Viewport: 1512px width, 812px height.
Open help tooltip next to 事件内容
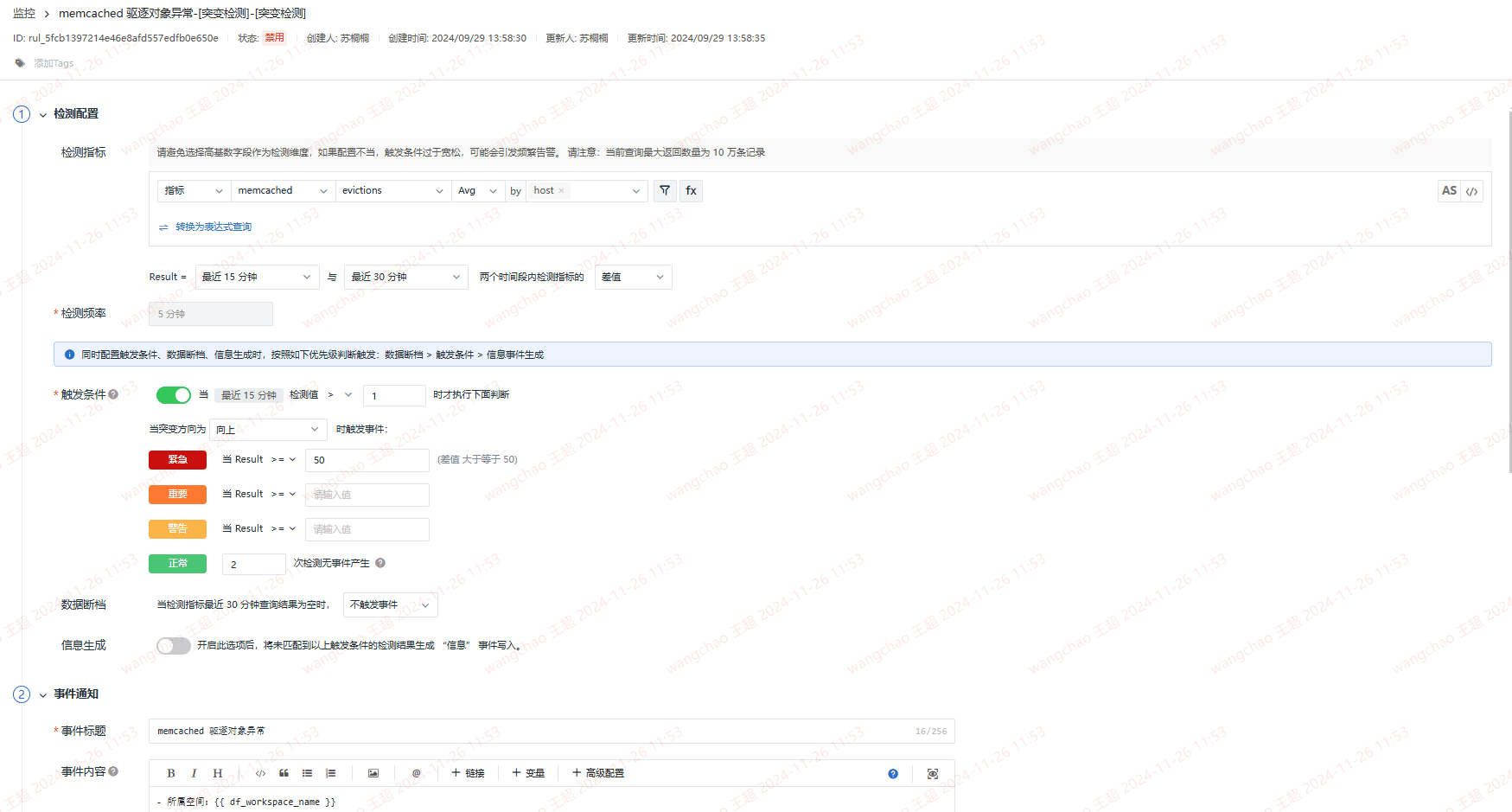pos(113,771)
